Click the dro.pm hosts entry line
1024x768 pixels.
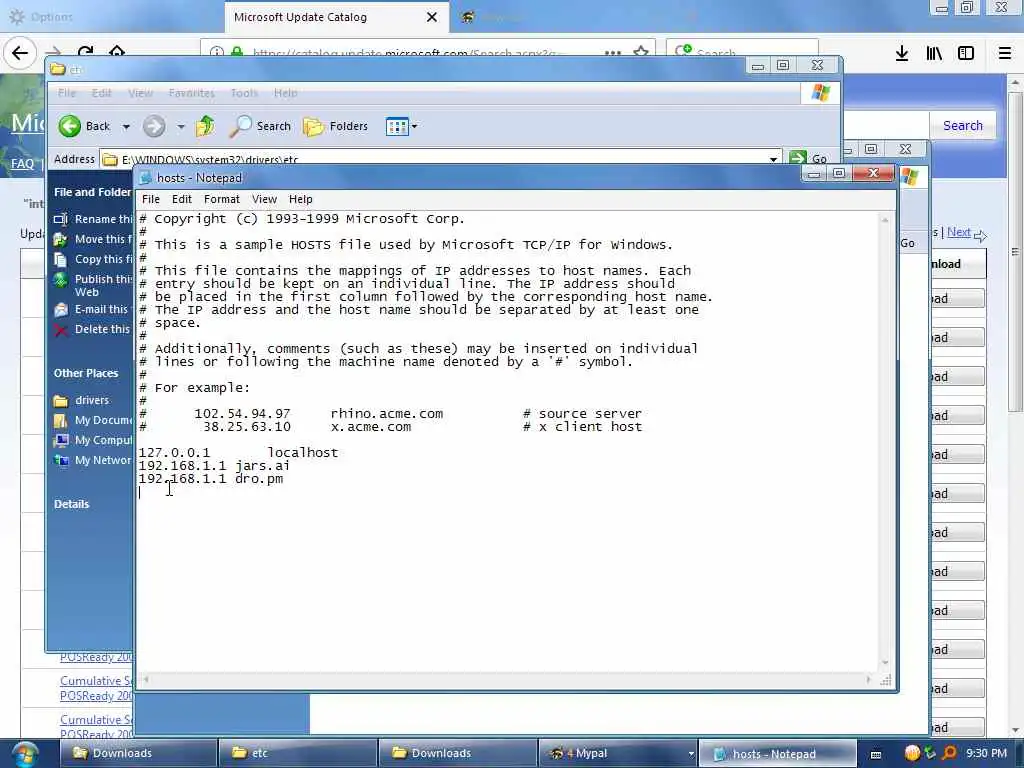pyautogui.click(x=210, y=479)
